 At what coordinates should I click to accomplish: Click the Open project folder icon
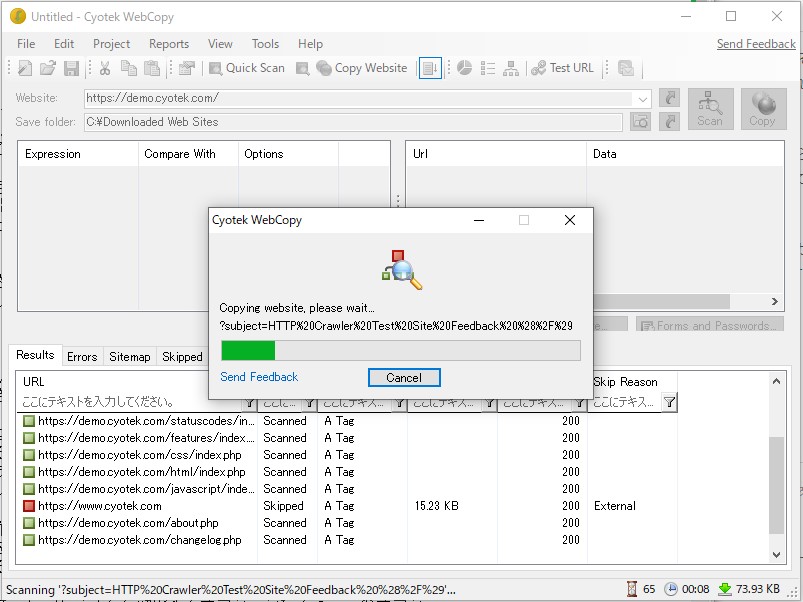48,68
